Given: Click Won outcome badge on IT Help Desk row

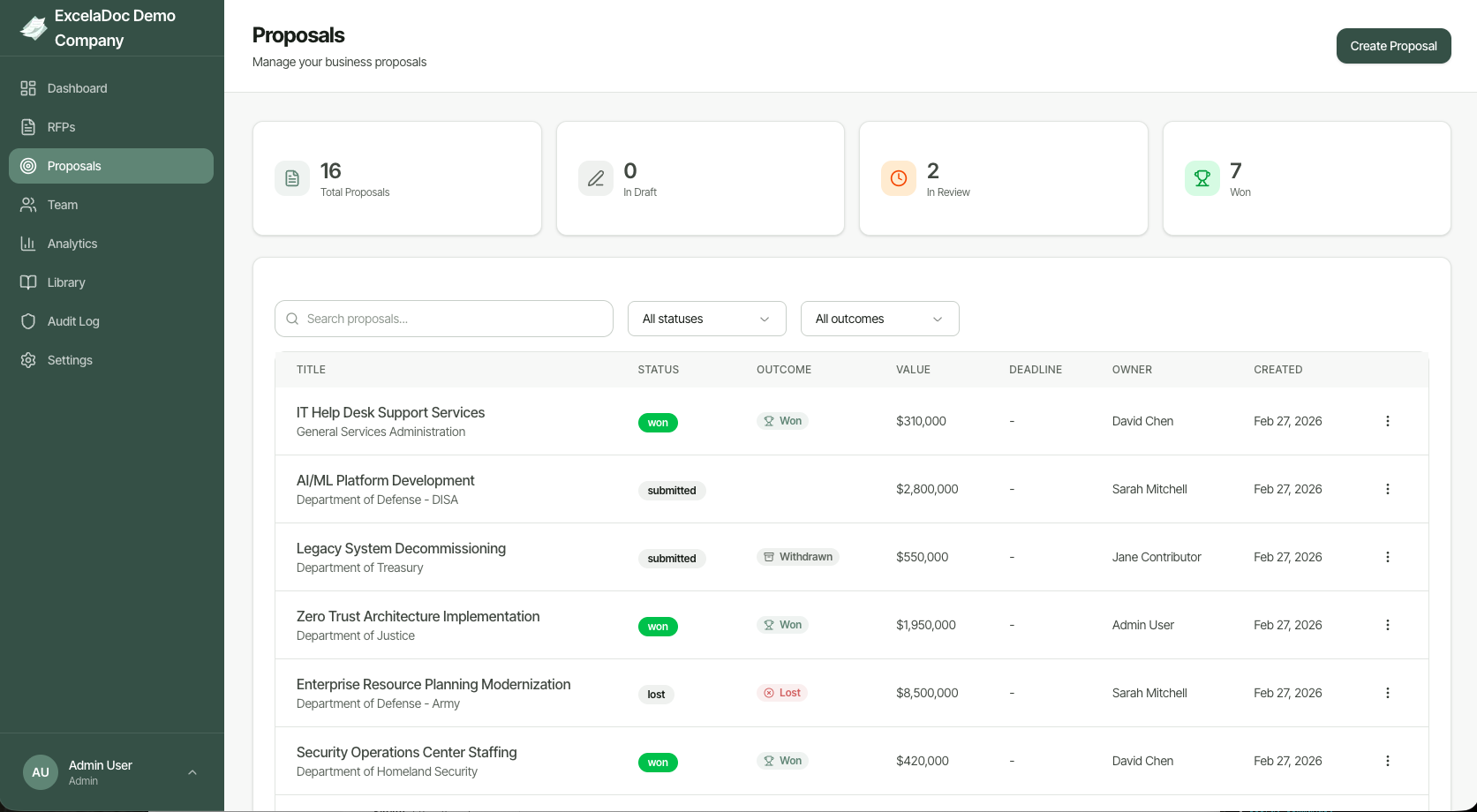Looking at the screenshot, I should tap(782, 421).
